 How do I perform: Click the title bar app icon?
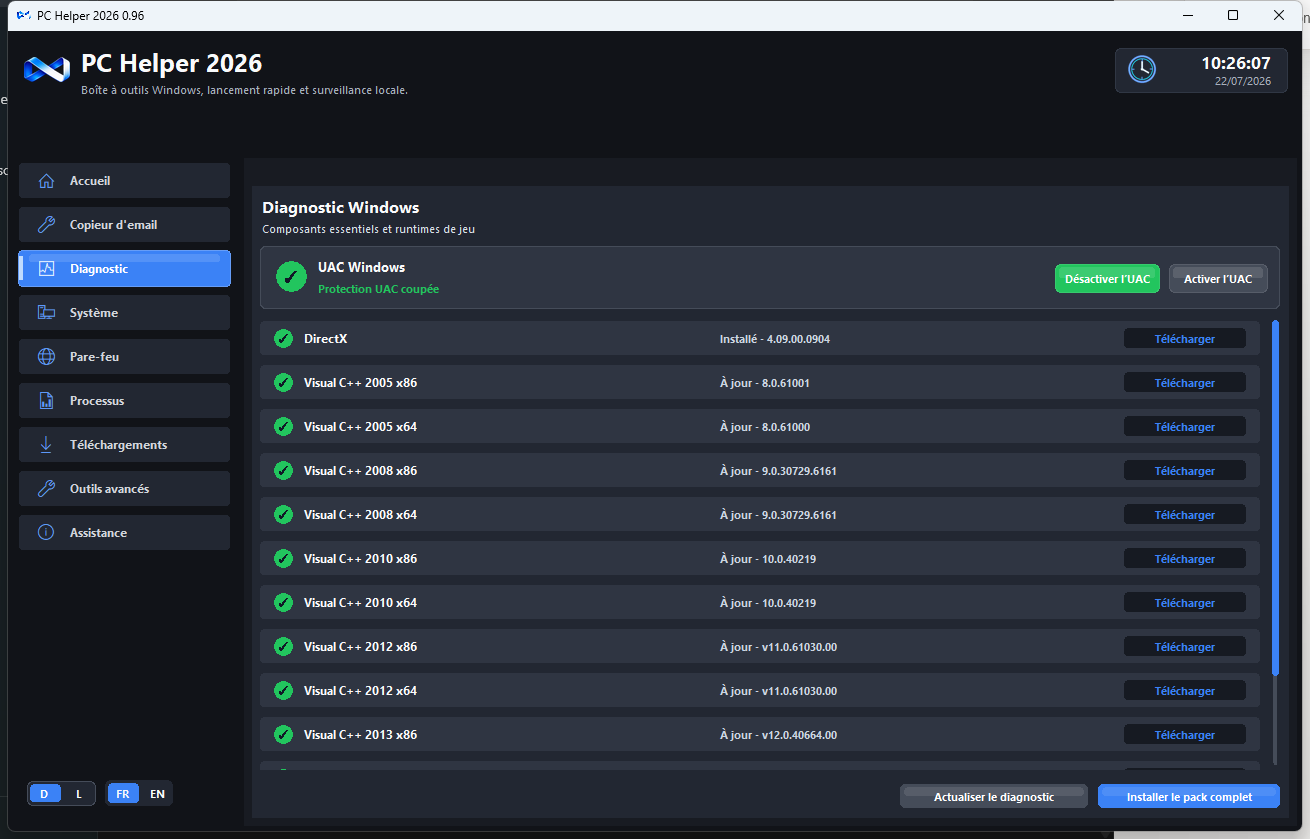(x=24, y=15)
